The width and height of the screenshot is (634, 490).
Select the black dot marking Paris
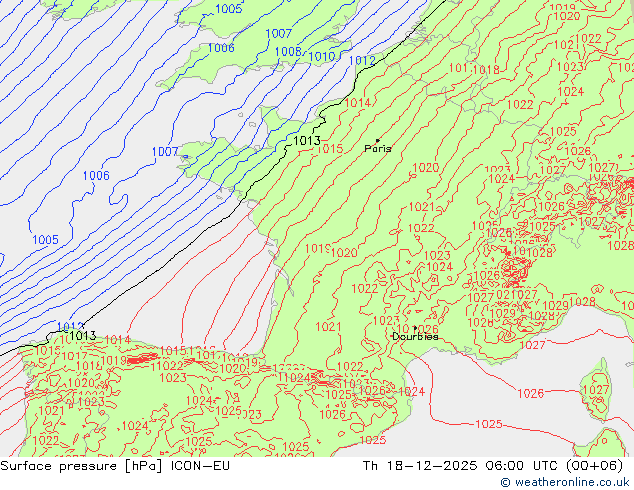[x=378, y=141]
